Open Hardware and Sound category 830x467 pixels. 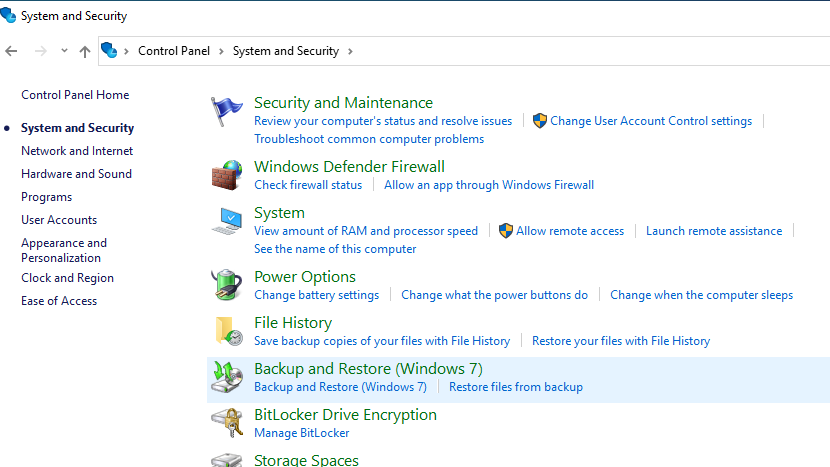[x=76, y=174]
